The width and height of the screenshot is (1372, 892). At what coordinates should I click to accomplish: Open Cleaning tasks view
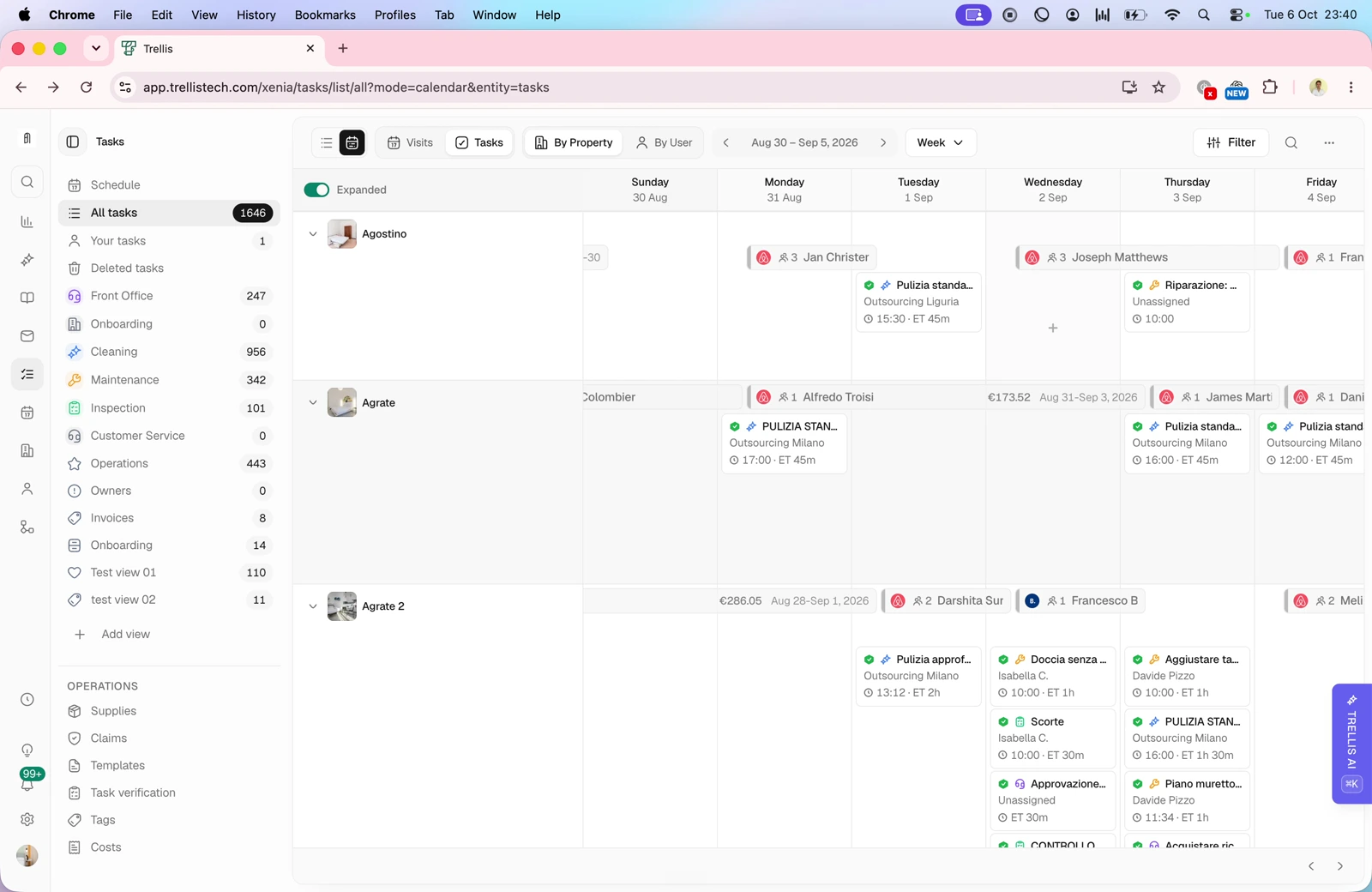169,352
